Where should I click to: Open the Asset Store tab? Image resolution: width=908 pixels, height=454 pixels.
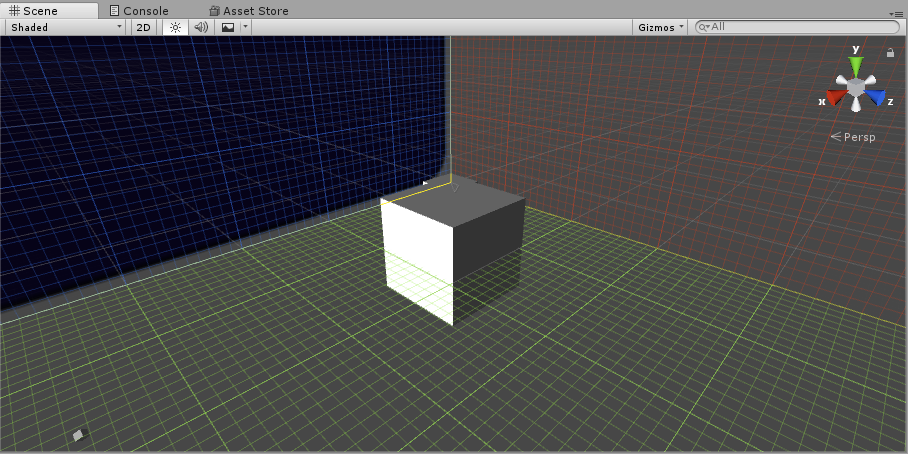tap(249, 10)
